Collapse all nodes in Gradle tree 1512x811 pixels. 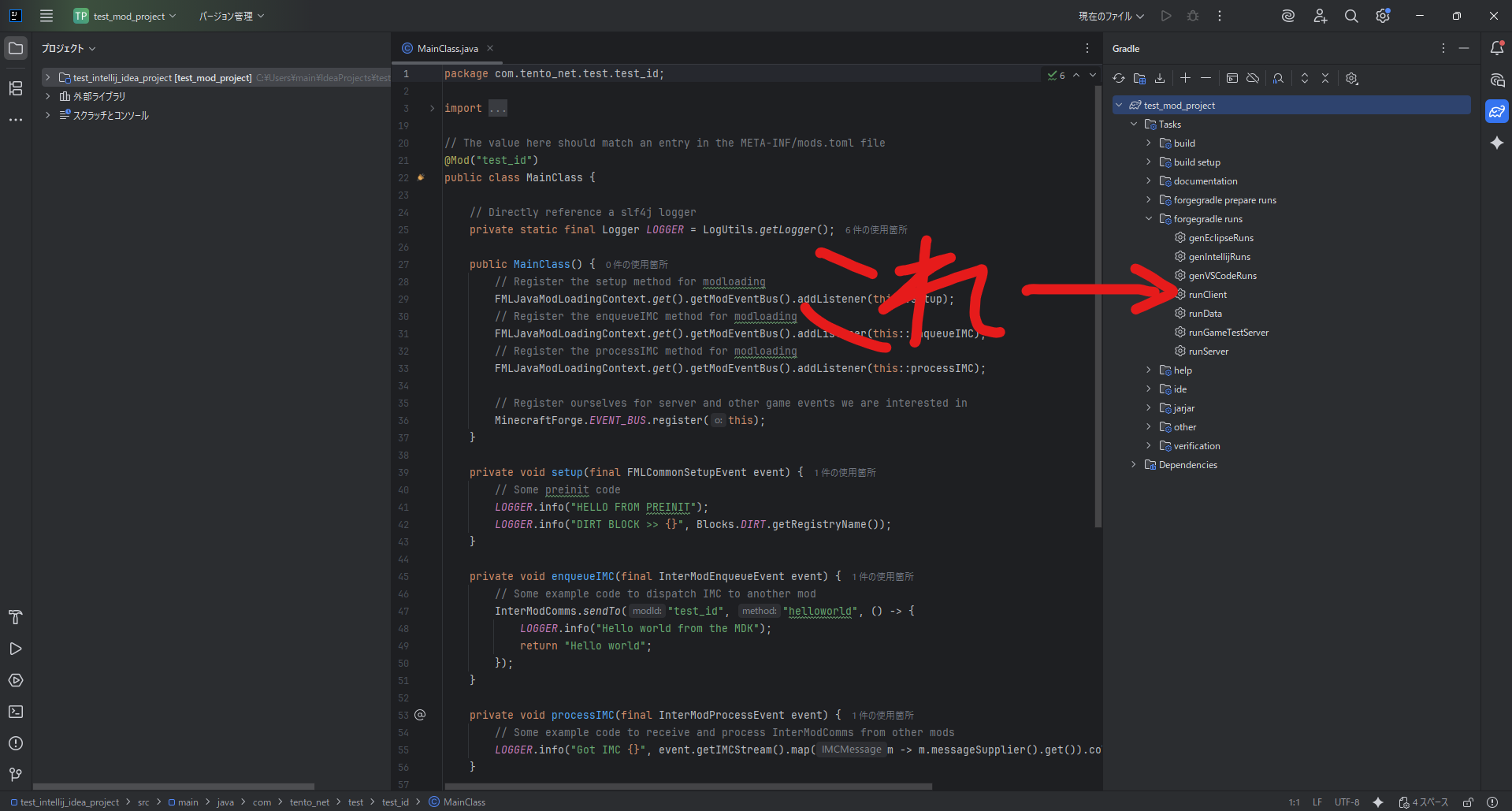pos(1325,78)
